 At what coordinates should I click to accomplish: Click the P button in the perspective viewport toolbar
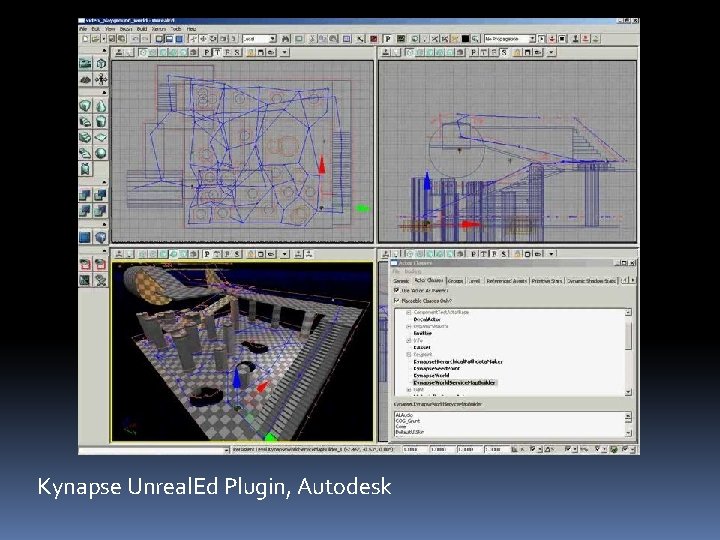207,253
